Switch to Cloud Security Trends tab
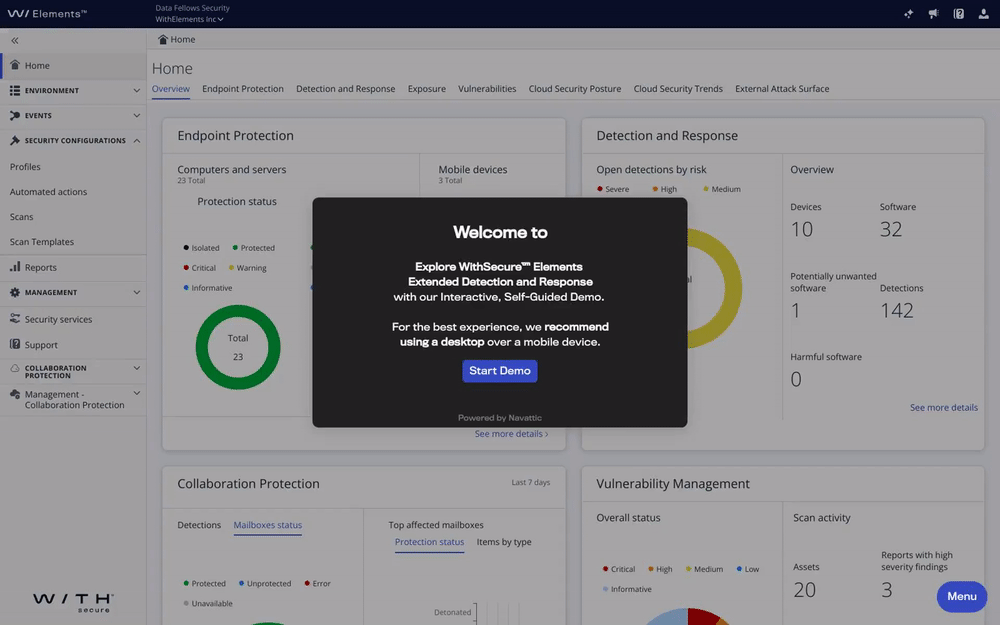Screen dimensions: 1000x625 click(678, 89)
